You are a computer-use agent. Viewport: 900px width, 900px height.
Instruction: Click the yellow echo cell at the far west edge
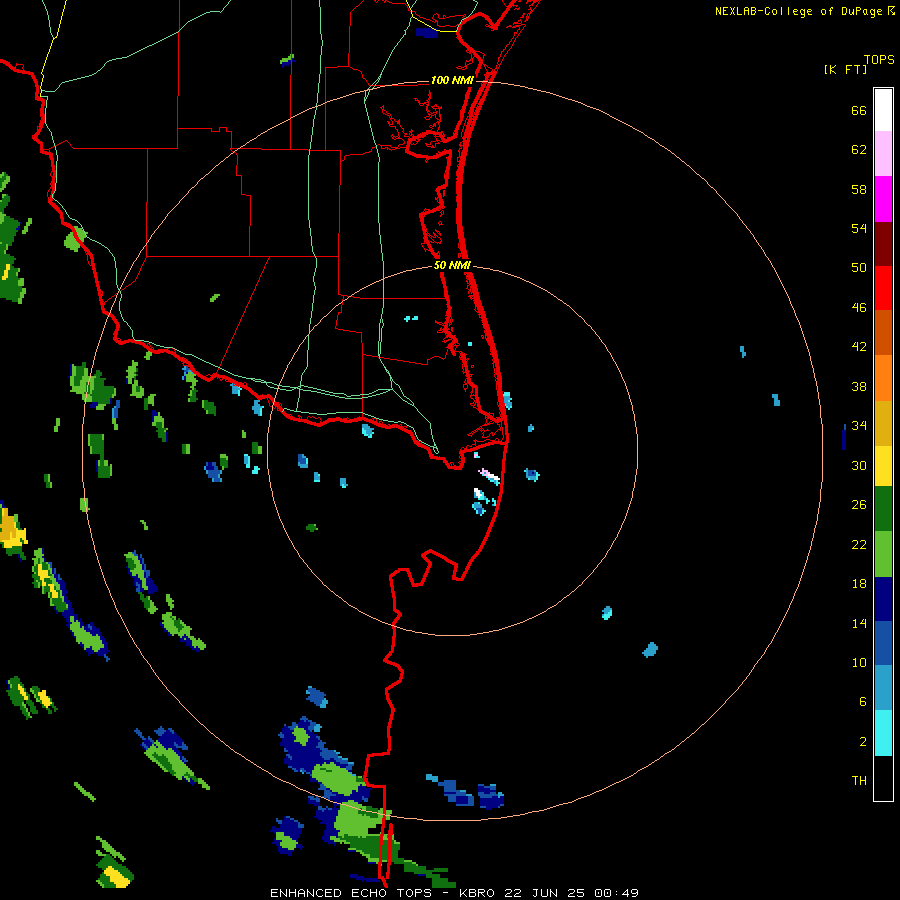pyautogui.click(x=13, y=533)
